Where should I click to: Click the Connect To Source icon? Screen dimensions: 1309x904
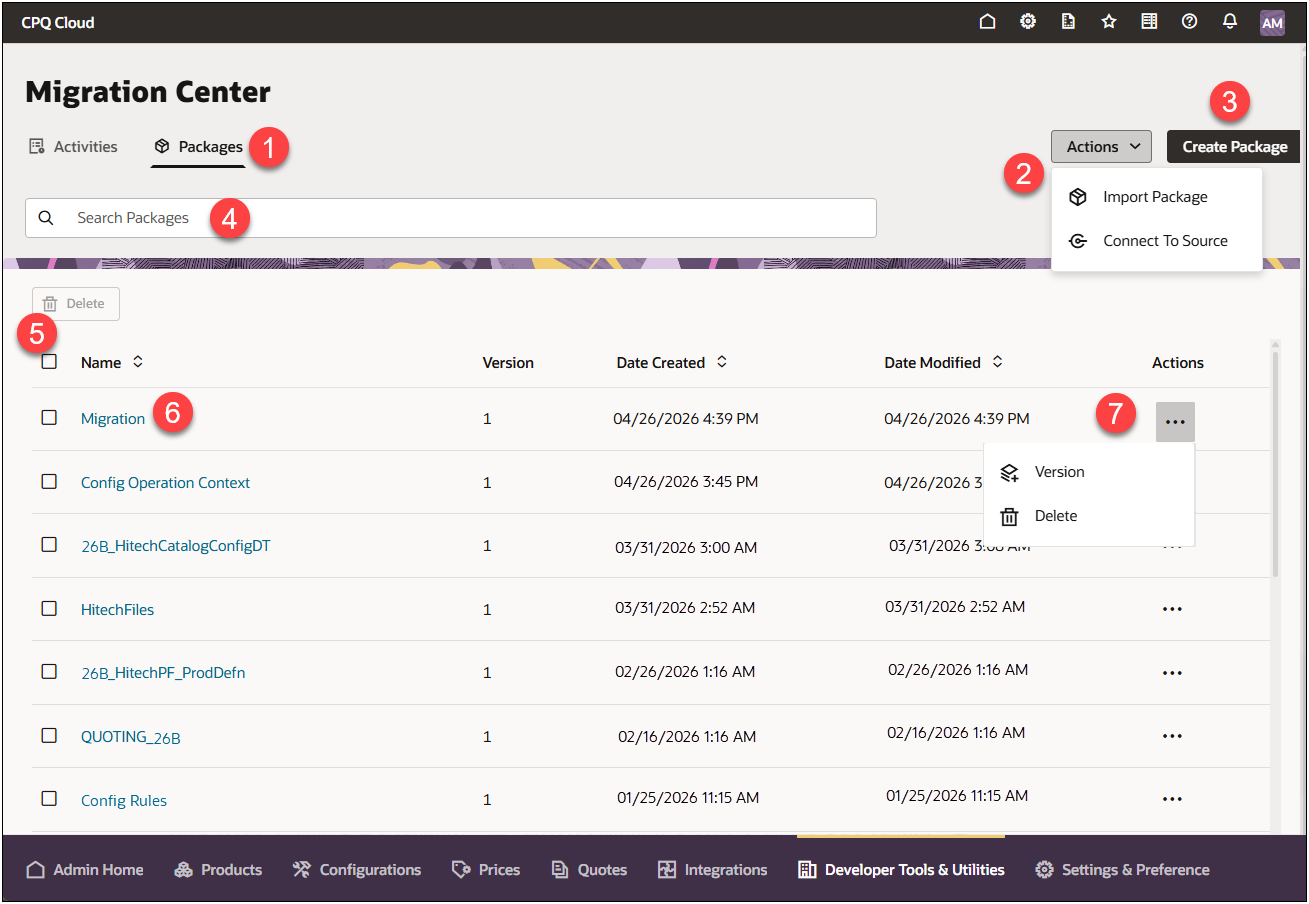(1078, 241)
